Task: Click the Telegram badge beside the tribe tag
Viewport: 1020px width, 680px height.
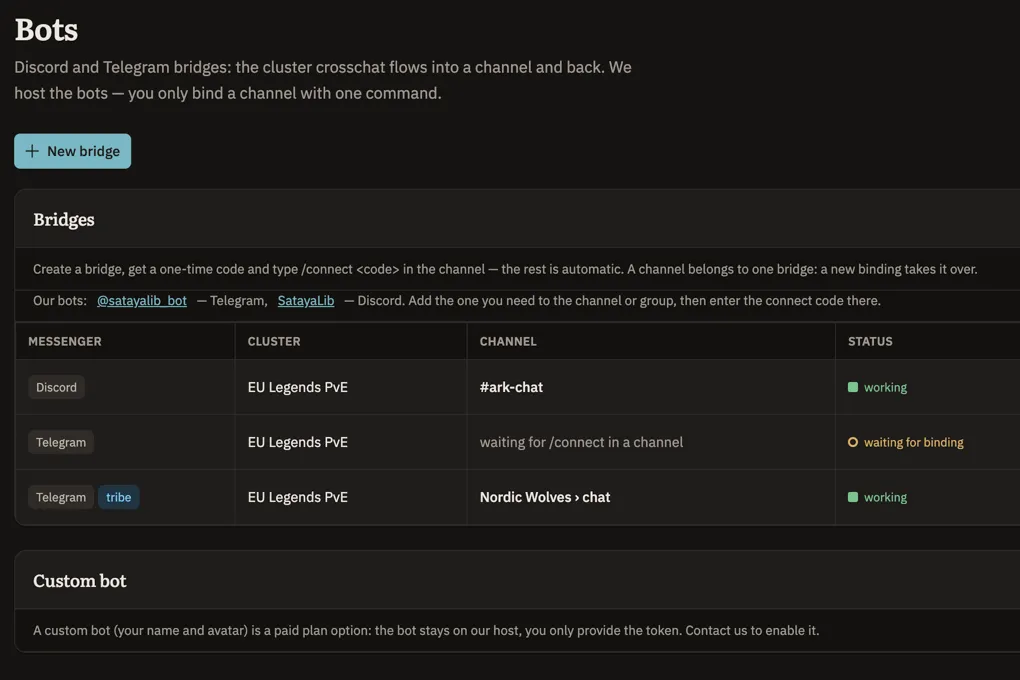Action: coord(60,497)
